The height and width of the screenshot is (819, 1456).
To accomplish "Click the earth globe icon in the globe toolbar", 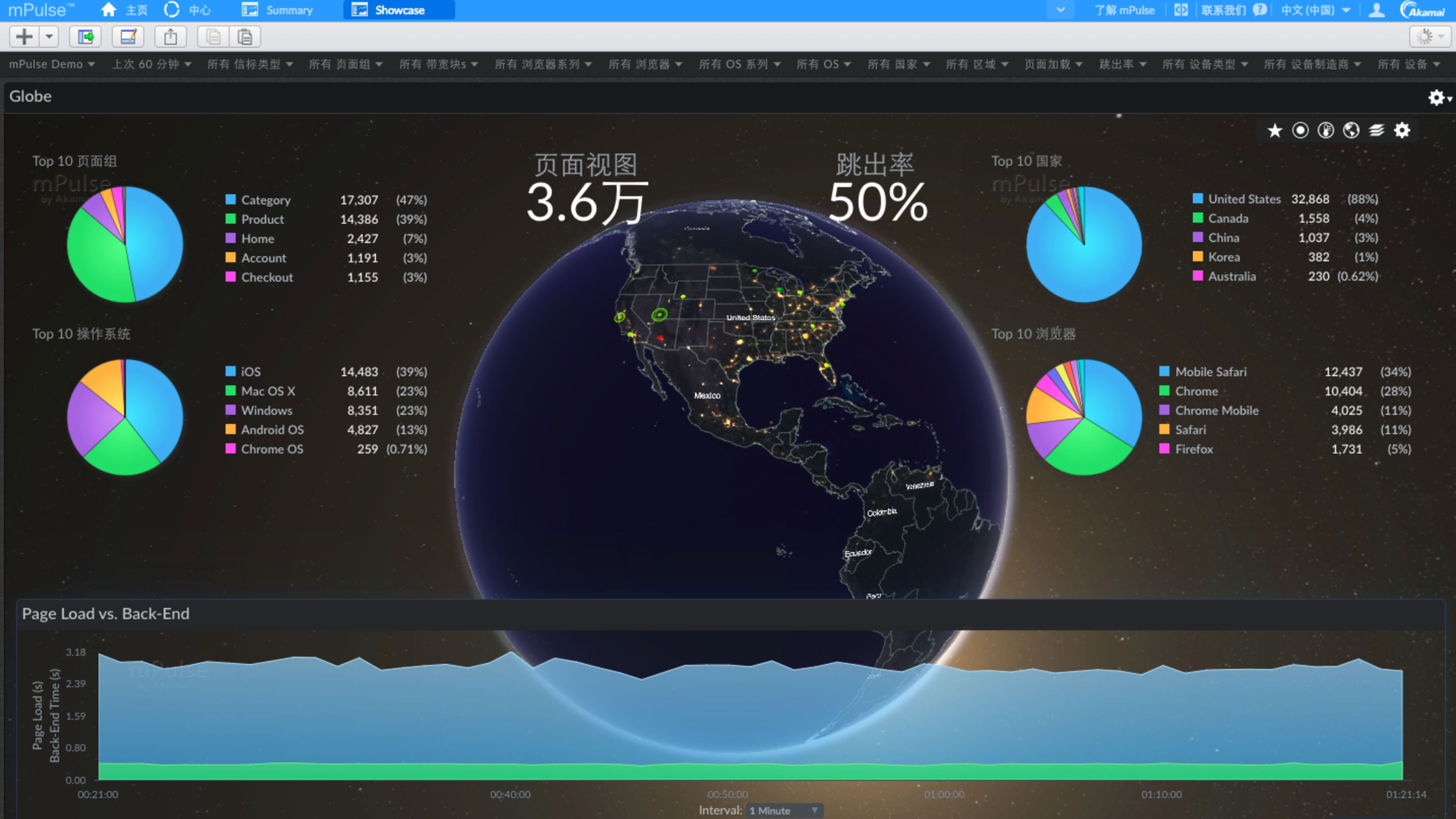I will tap(1351, 130).
